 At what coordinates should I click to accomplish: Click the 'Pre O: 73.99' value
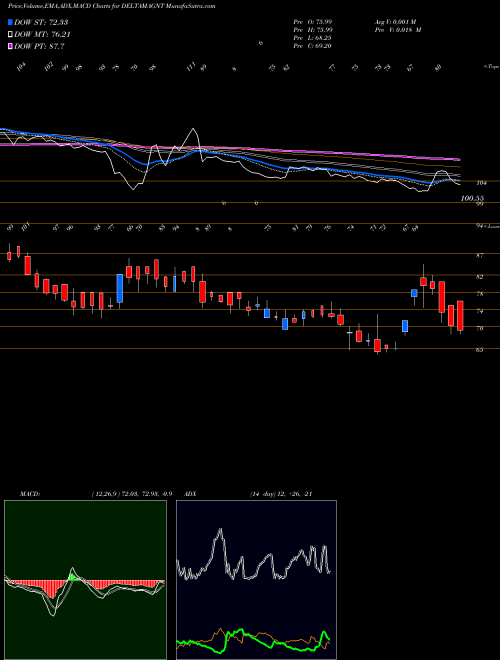tap(313, 22)
